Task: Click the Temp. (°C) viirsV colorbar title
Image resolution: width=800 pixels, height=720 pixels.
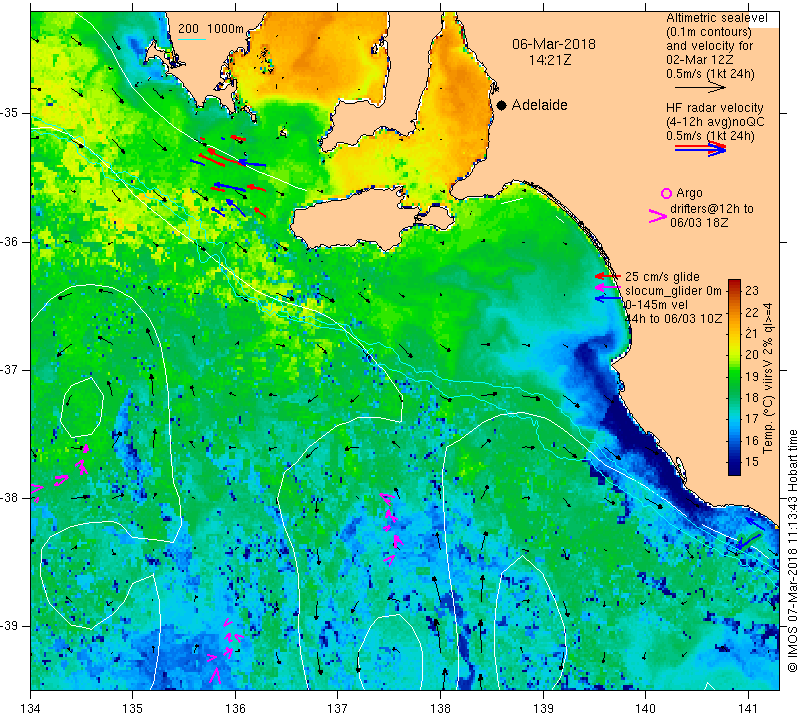Action: click(x=768, y=378)
